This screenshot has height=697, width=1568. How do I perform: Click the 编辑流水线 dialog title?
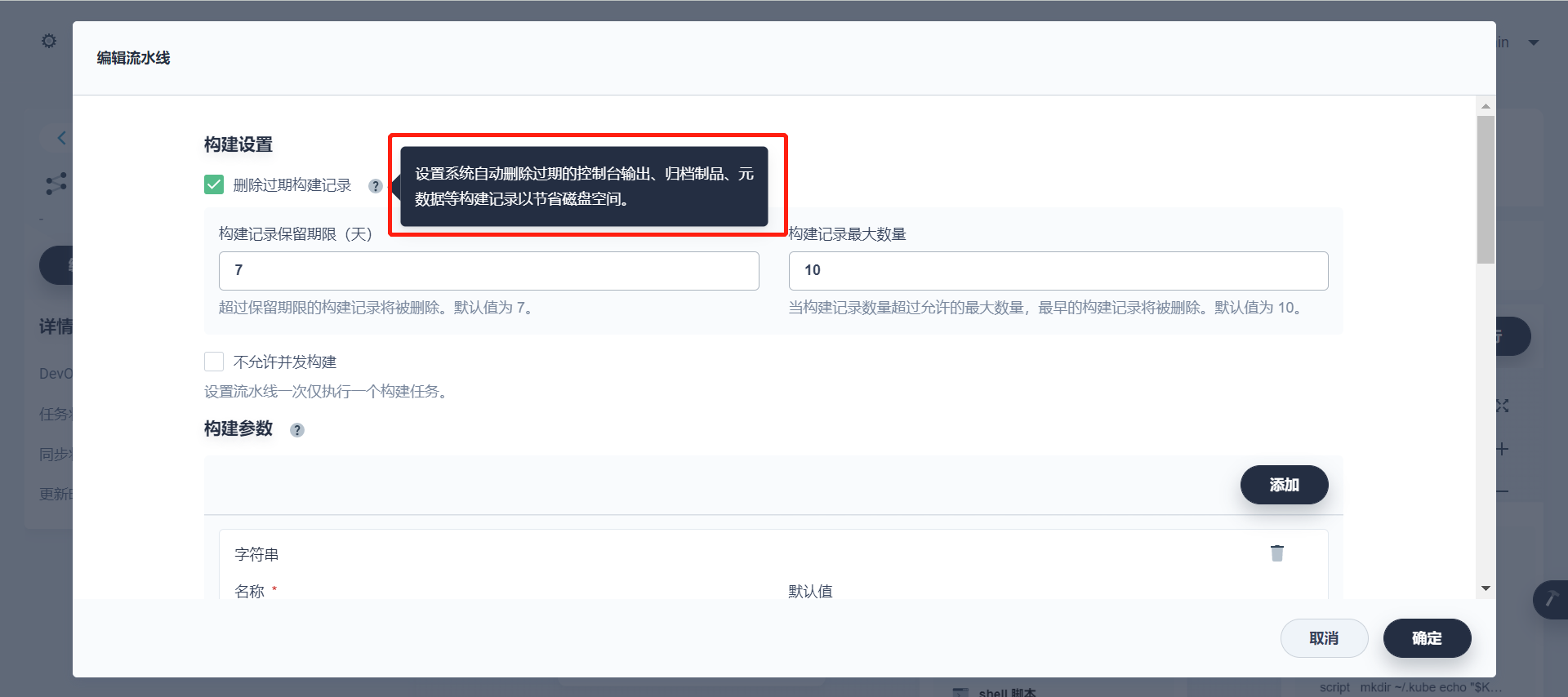133,58
